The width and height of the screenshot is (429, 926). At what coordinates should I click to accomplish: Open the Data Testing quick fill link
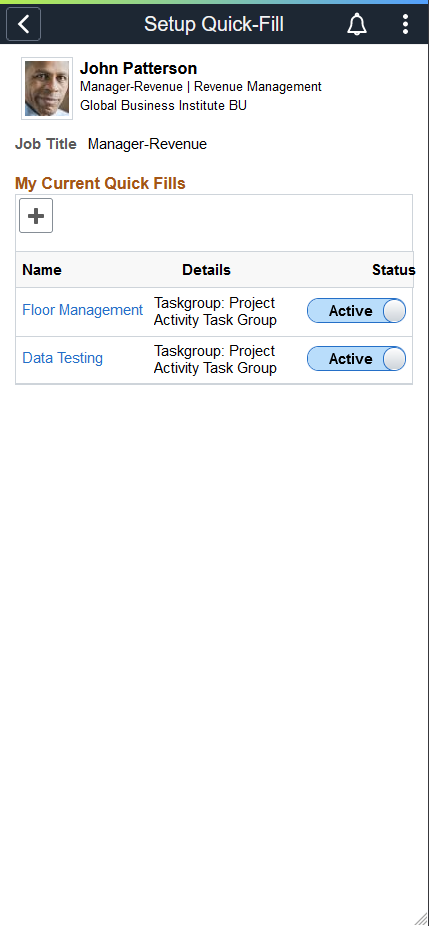coord(63,358)
